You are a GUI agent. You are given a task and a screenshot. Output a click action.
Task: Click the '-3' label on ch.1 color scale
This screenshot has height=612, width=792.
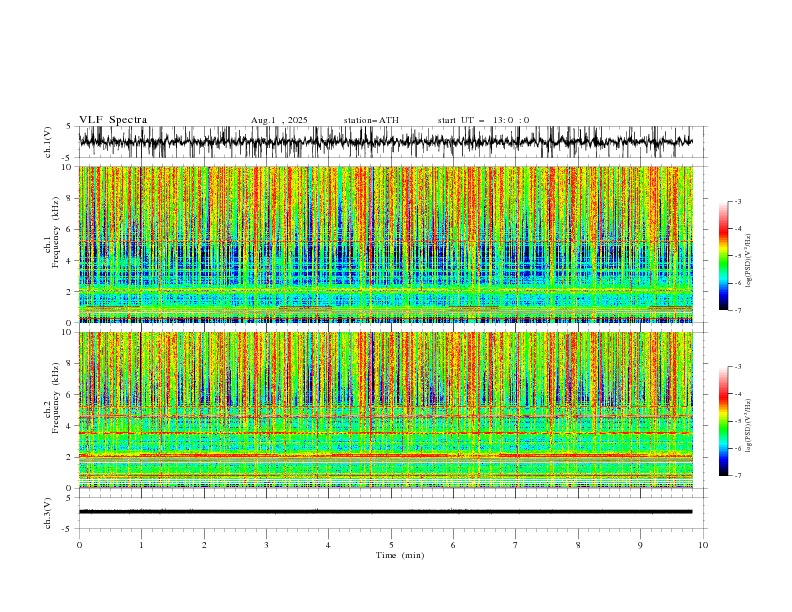coord(738,201)
